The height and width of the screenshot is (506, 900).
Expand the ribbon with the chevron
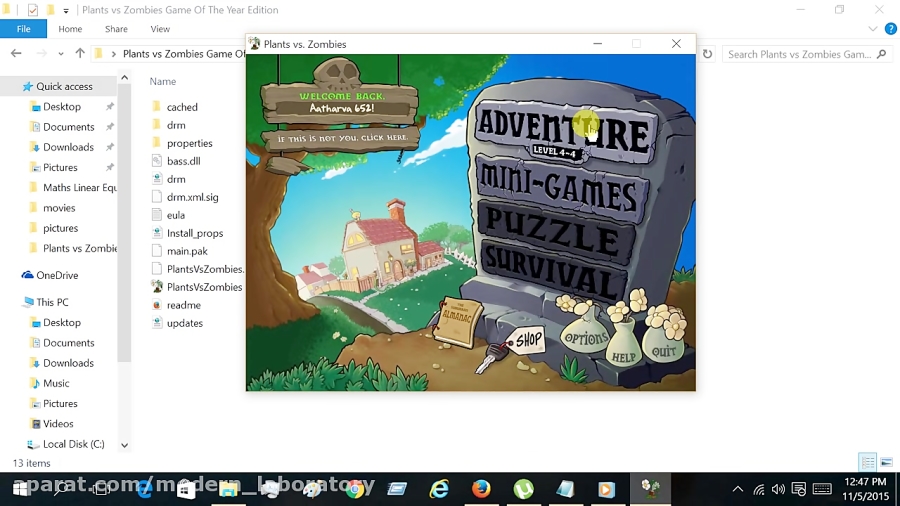tap(872, 29)
